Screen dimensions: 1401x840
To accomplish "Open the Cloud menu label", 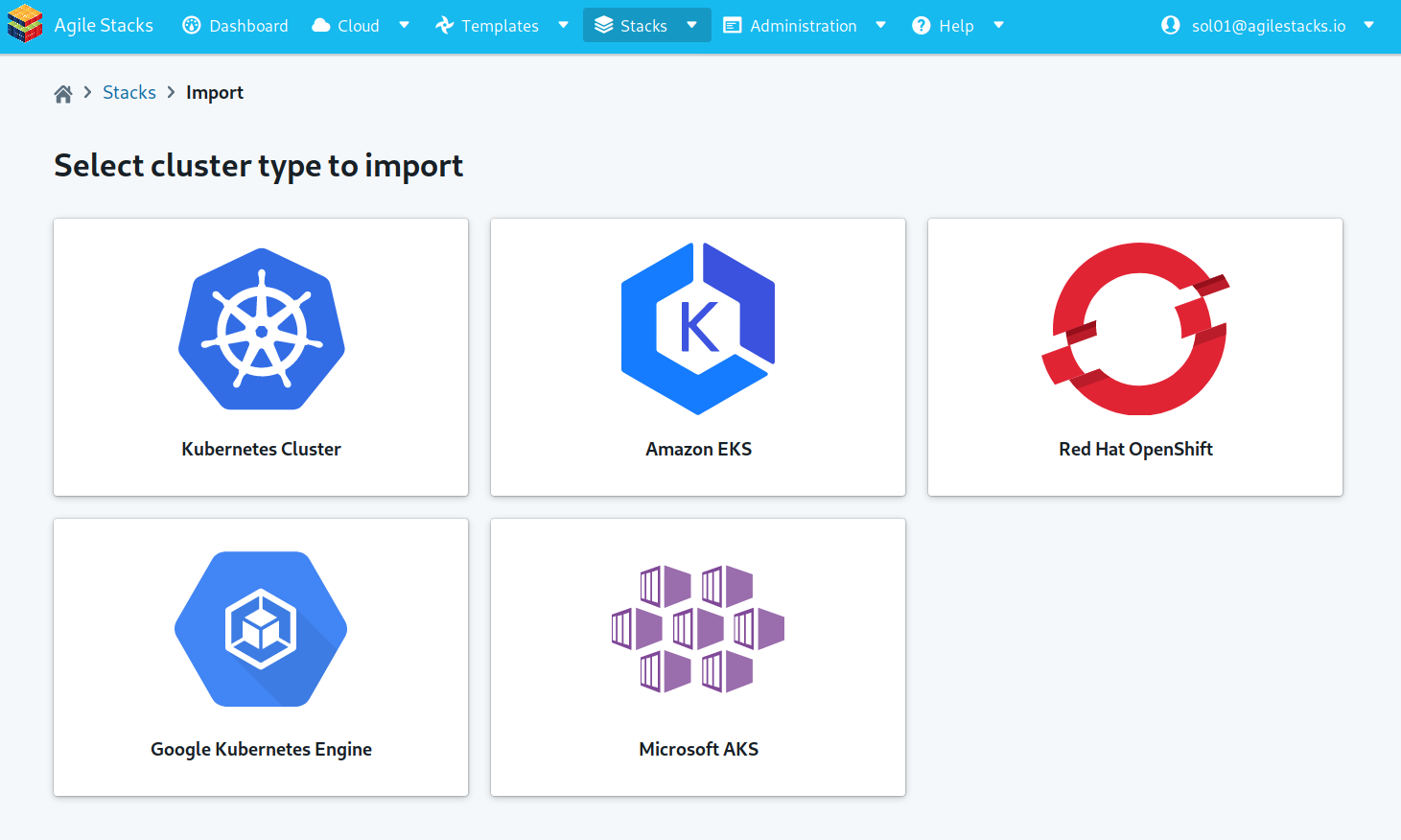I will click(x=359, y=26).
